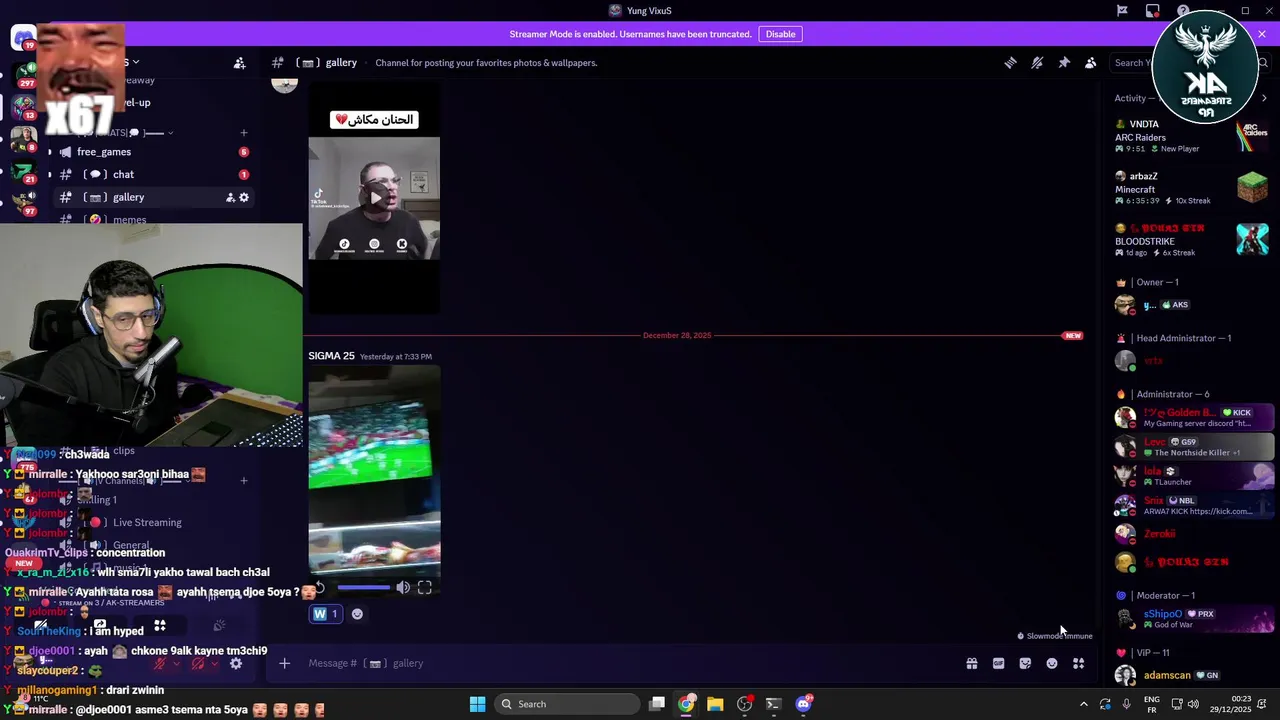
Task: Open the Threads icon in channel header
Action: [1010, 63]
